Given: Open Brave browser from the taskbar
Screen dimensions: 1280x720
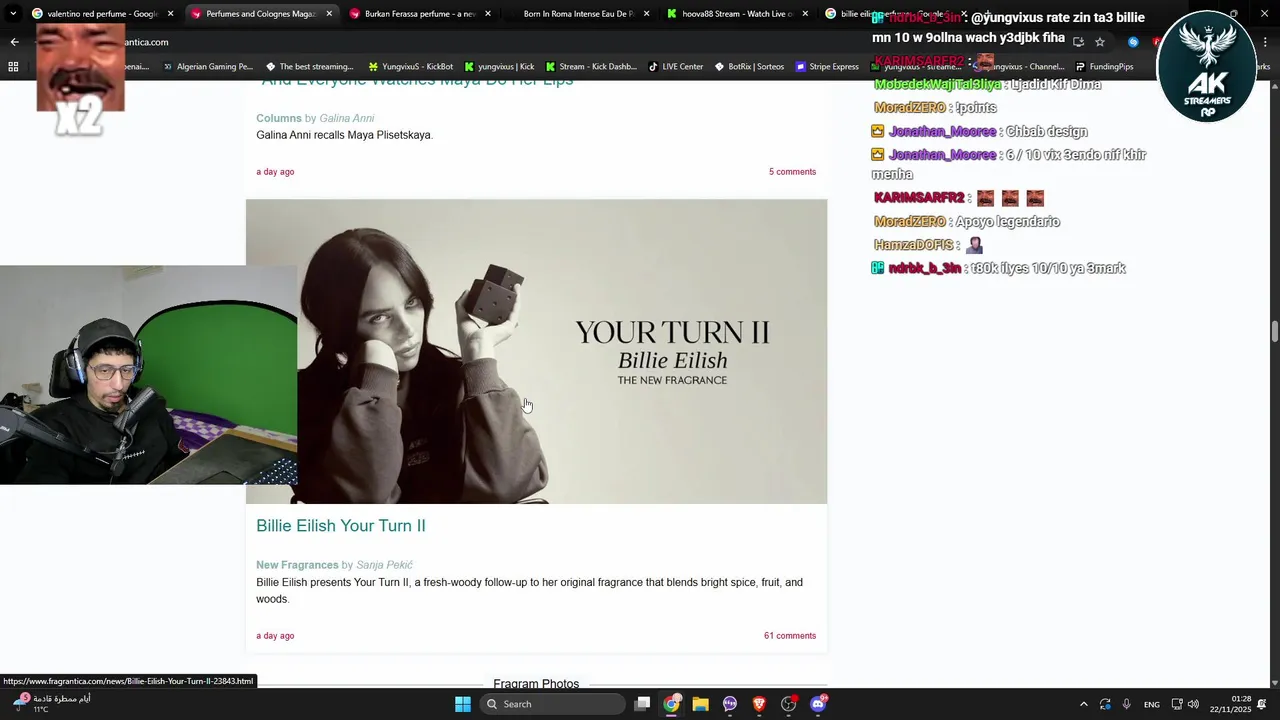Looking at the screenshot, I should coord(759,704).
